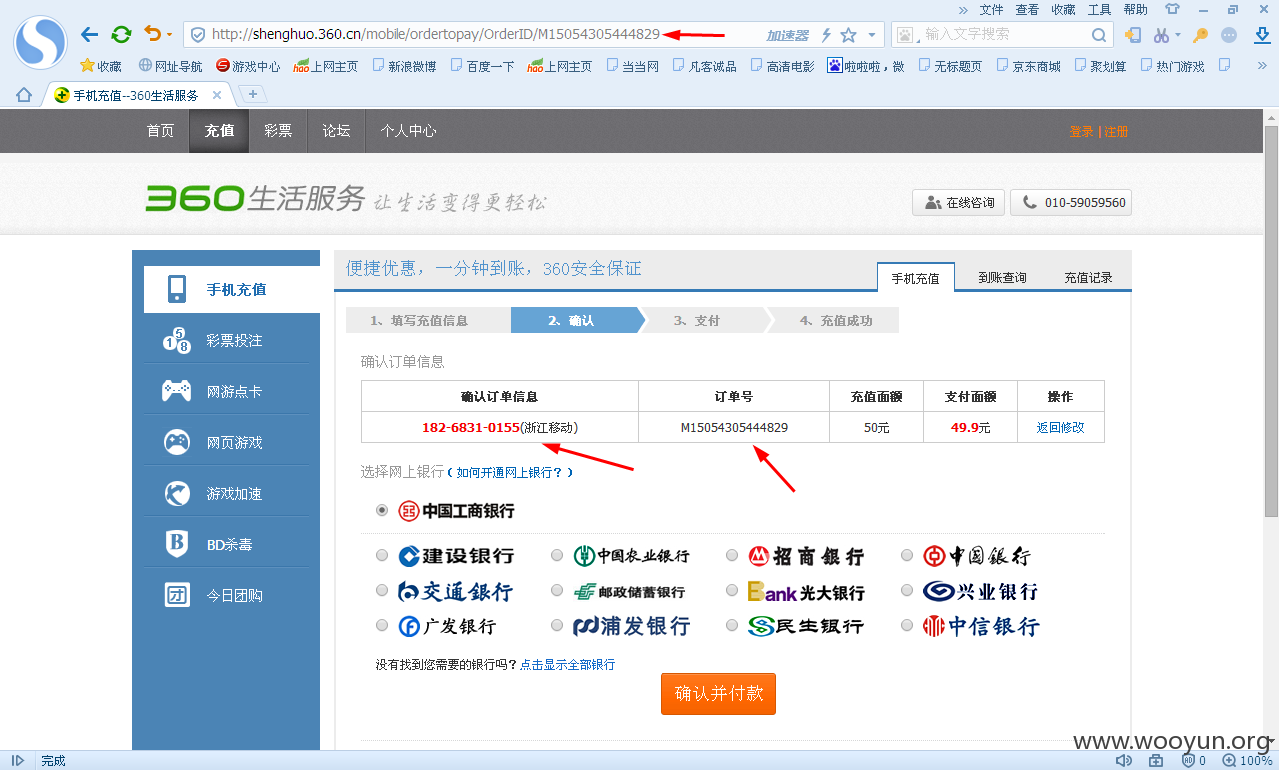Image resolution: width=1279 pixels, height=770 pixels.
Task: Click the 登录 link
Action: 1081,132
